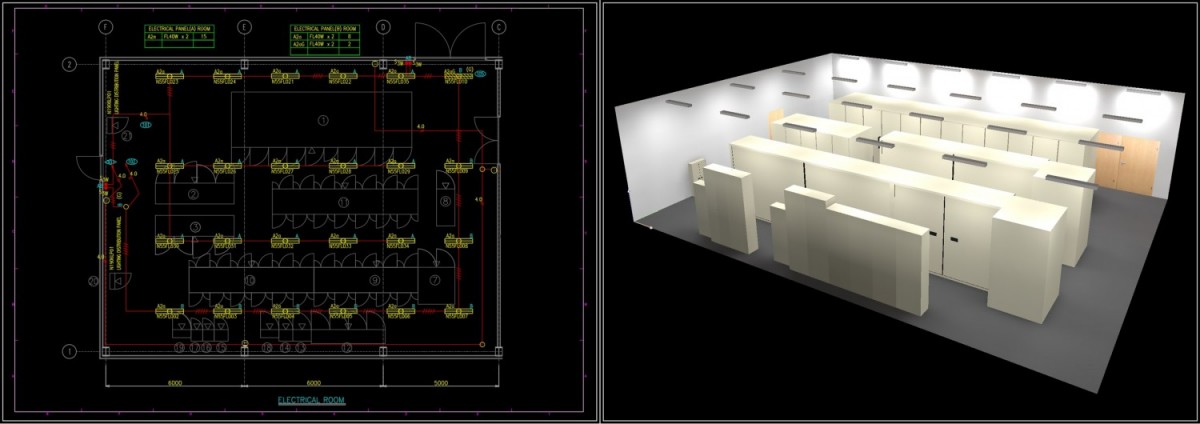Click equipment tag 1 in the large cabinet
Image resolution: width=1200 pixels, height=424 pixels.
[322, 119]
